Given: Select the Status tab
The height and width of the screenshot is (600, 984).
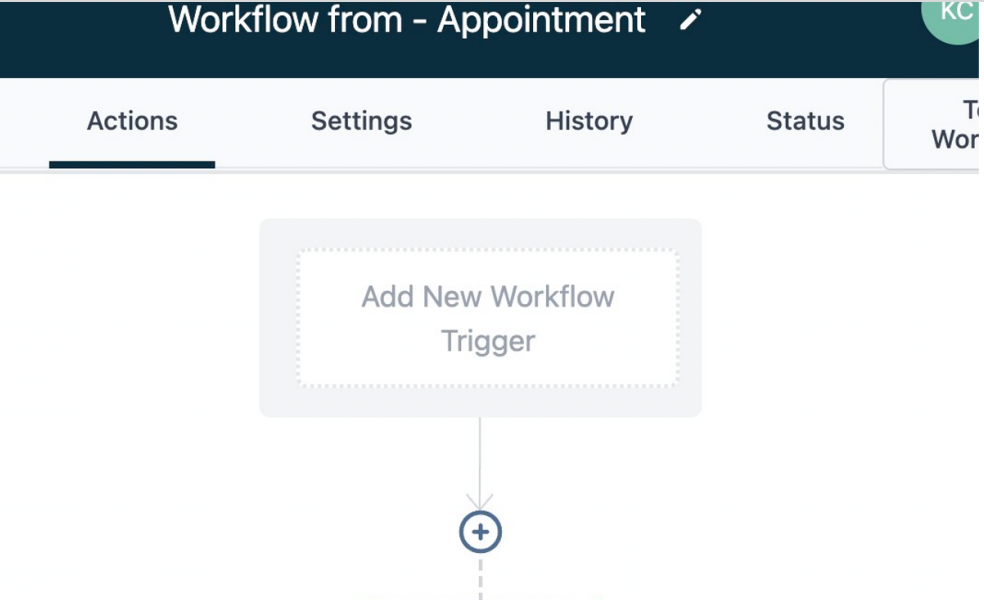Looking at the screenshot, I should [x=805, y=121].
